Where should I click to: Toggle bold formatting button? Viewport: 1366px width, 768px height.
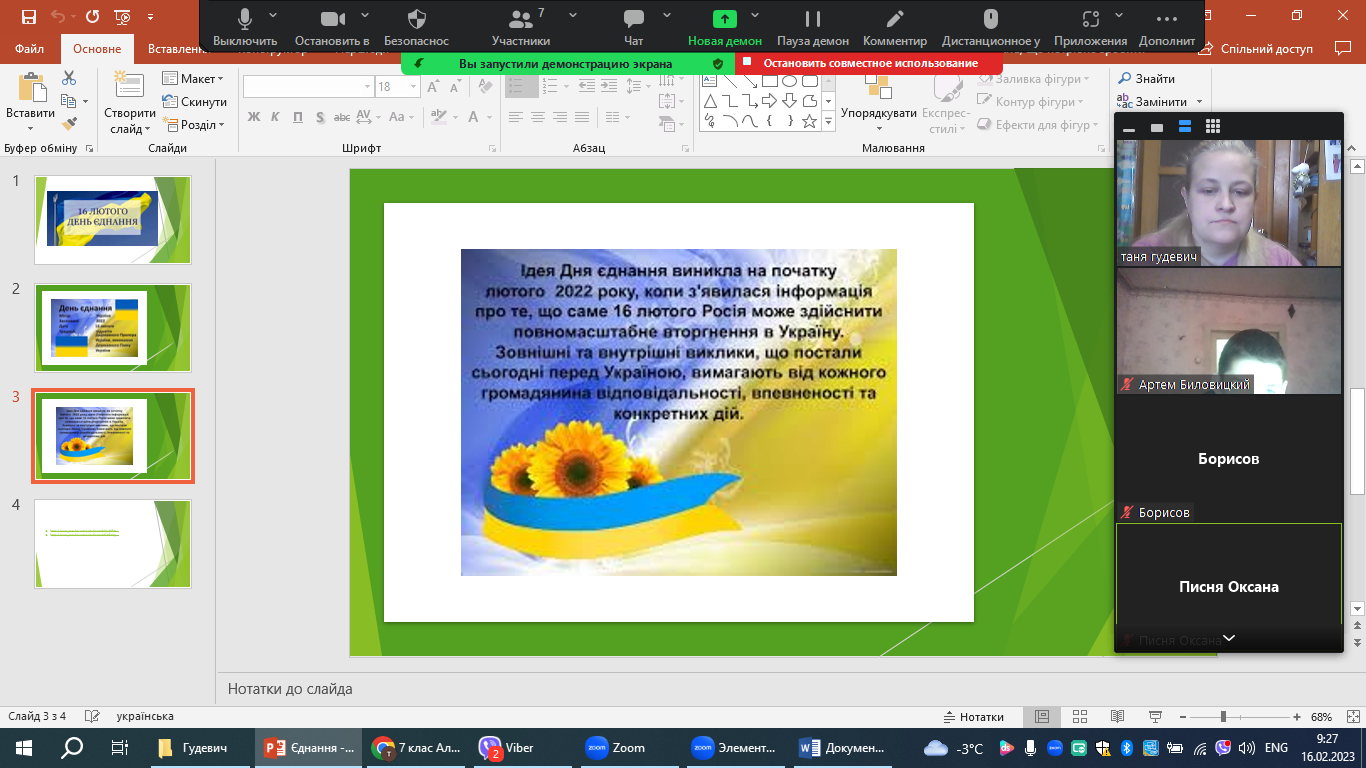254,117
